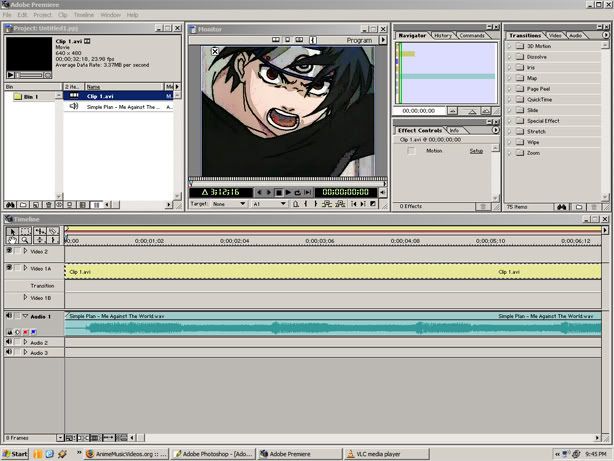Switch to the History tab
The width and height of the screenshot is (614, 461).
(x=443, y=36)
